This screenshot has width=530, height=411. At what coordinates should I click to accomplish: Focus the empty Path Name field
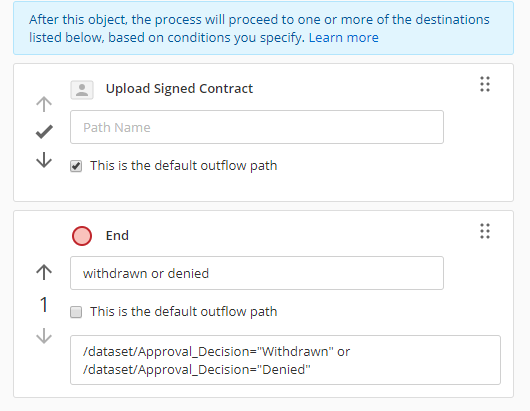coord(257,127)
